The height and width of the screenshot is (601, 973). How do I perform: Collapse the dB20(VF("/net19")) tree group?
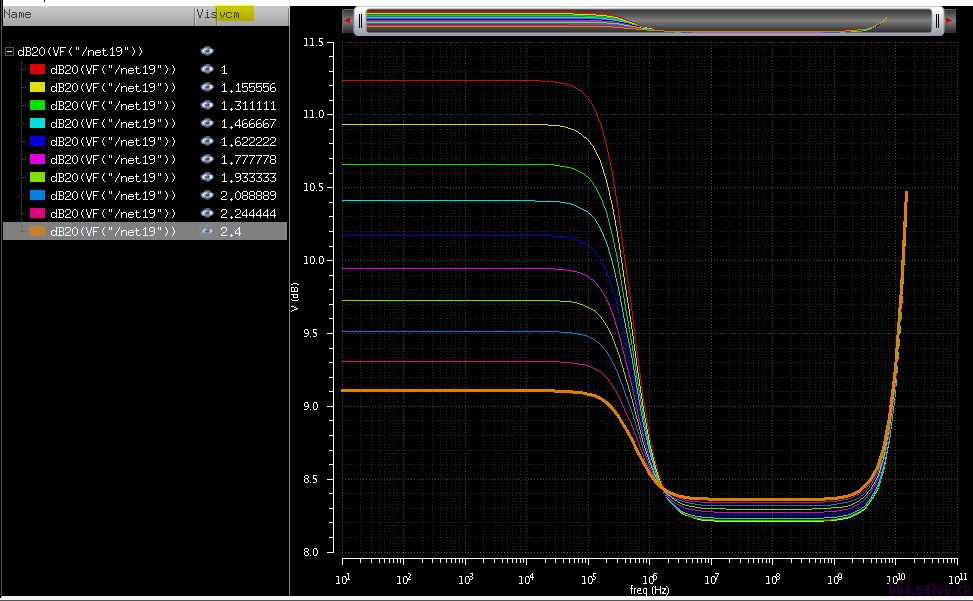(9, 51)
